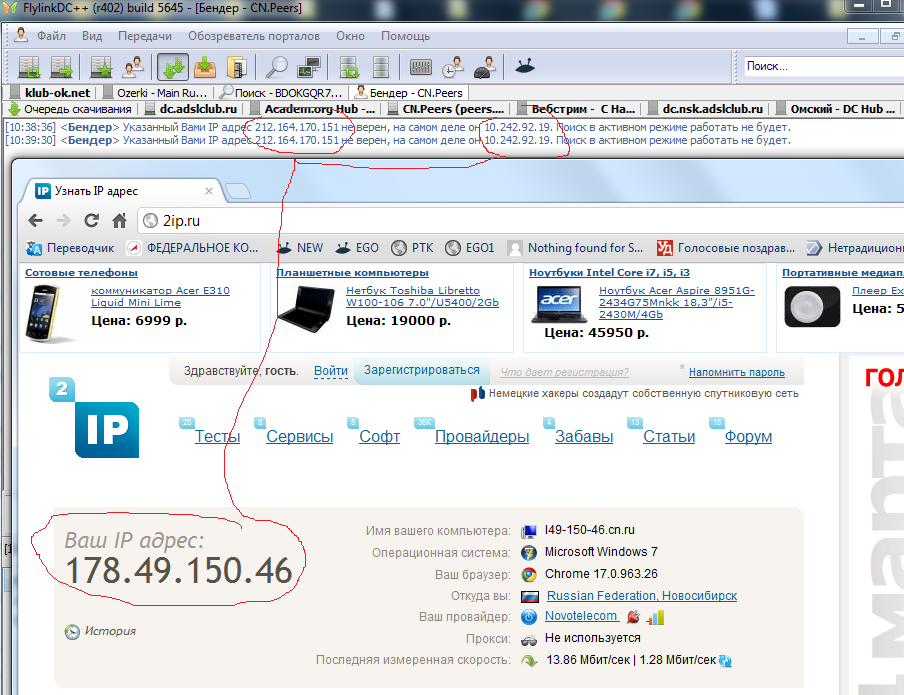Screen dimensions: 904x695
Task: Switch to the dc.nsk.adslclub.ru tab
Action: click(x=707, y=109)
